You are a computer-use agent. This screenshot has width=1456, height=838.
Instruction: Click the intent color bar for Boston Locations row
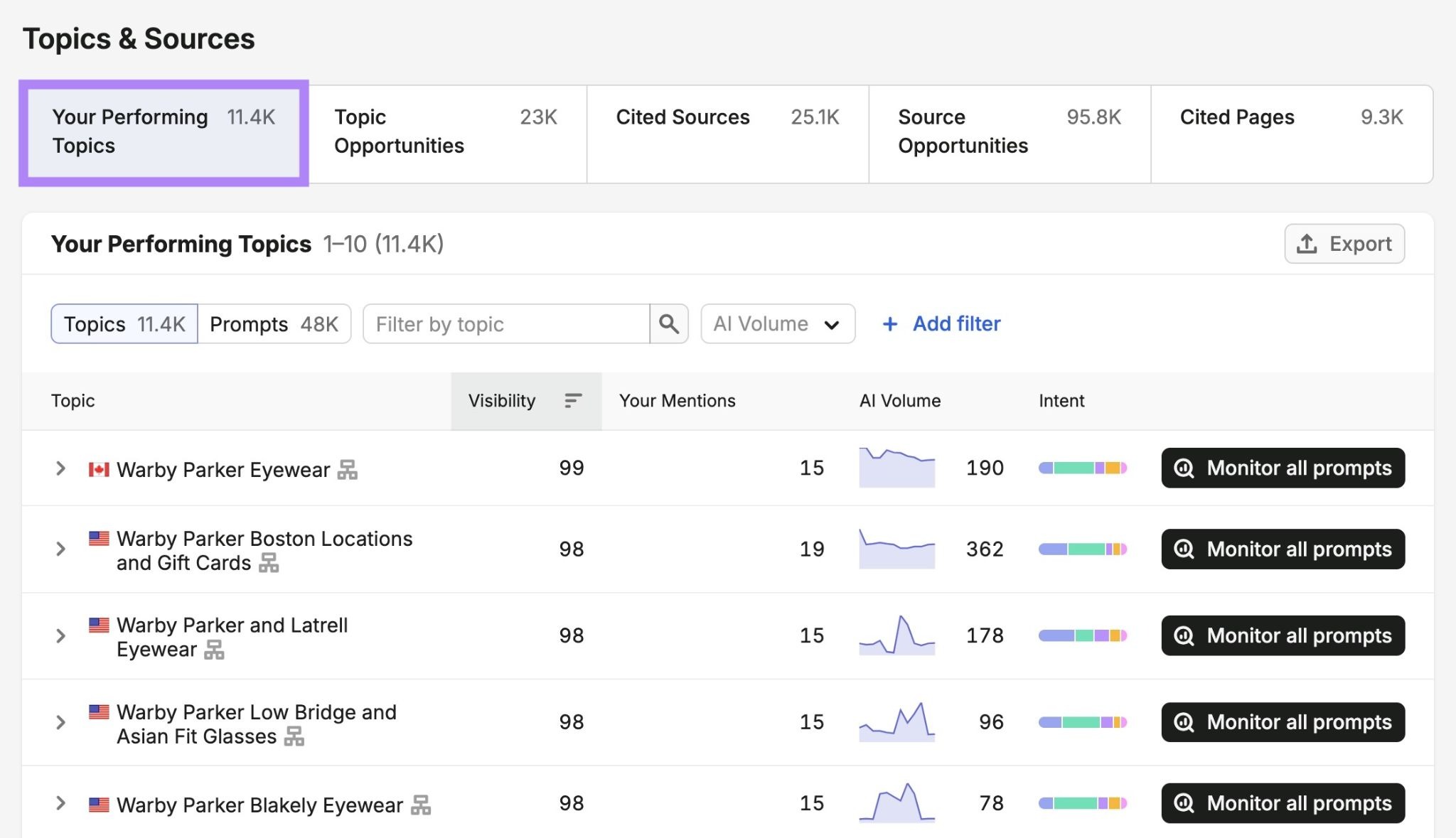point(1083,549)
